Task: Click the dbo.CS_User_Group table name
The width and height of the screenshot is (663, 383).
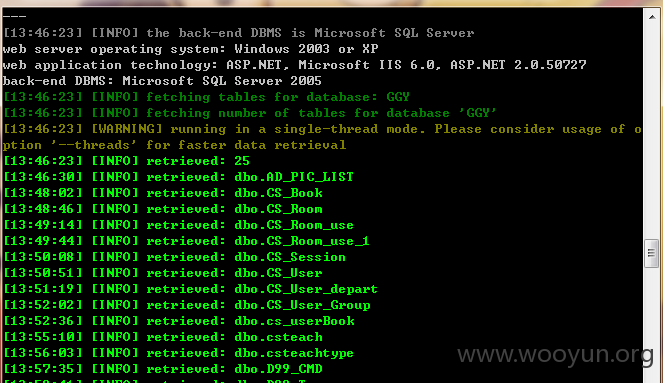Action: [302, 305]
